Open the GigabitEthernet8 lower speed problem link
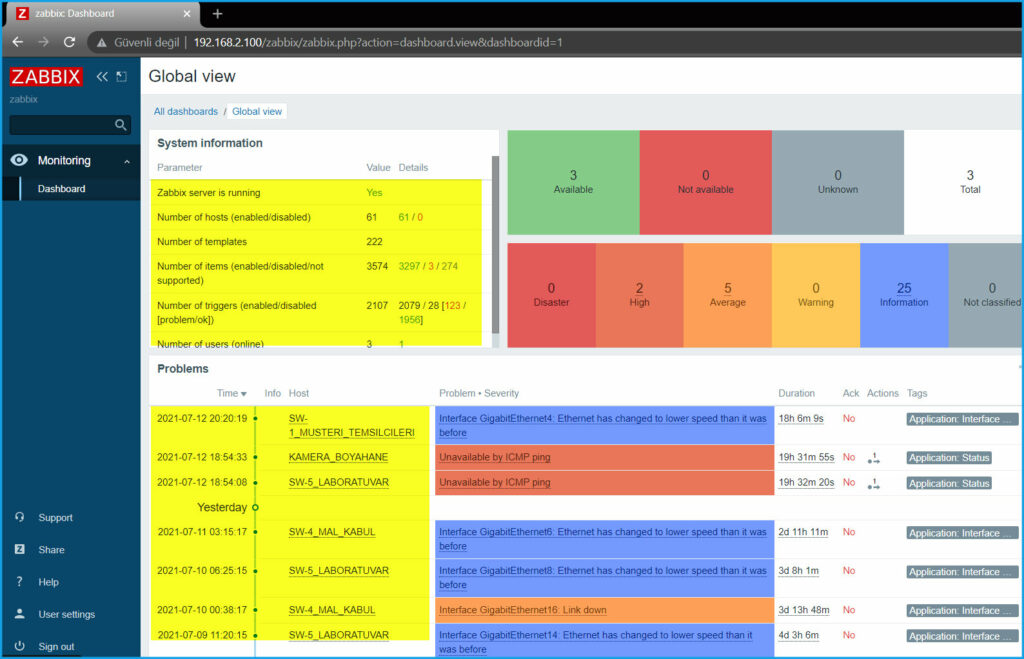This screenshot has width=1024, height=659. coord(603,577)
